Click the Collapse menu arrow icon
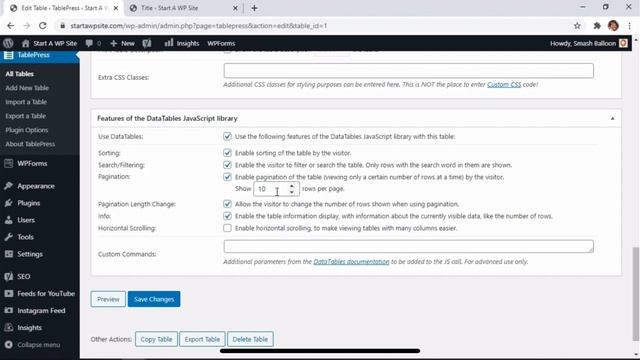This screenshot has height=360, width=640. [x=9, y=345]
